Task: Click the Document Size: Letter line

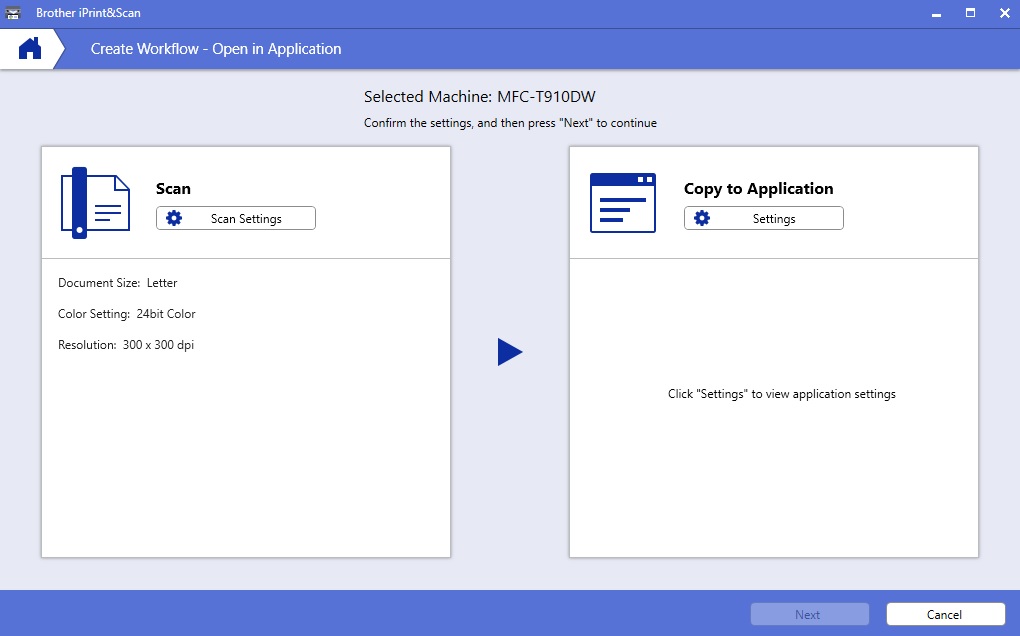Action: pyautogui.click(x=118, y=283)
